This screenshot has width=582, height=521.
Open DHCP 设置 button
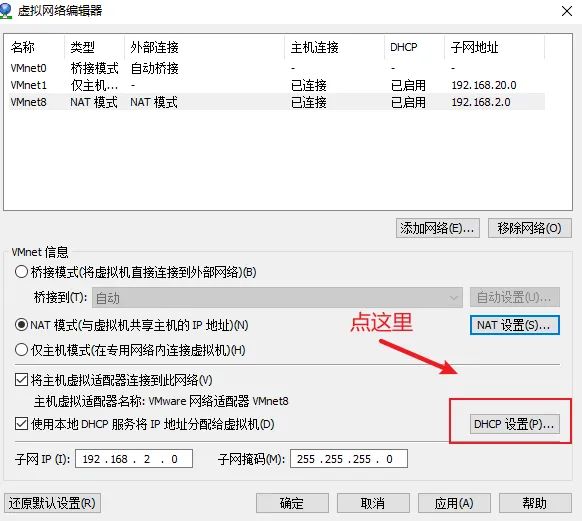pos(514,424)
